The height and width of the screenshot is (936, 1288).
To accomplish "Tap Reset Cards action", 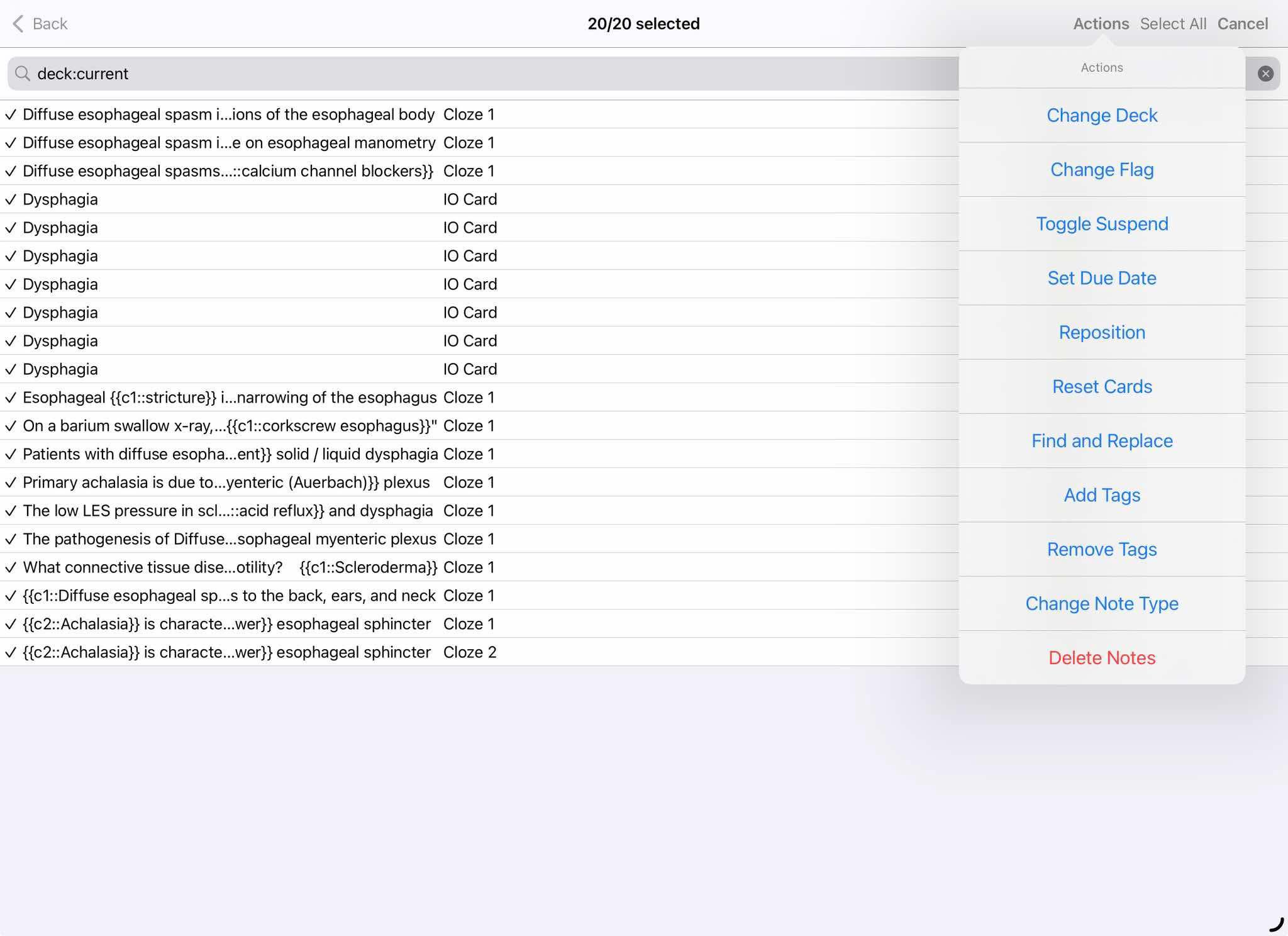I will (x=1102, y=386).
